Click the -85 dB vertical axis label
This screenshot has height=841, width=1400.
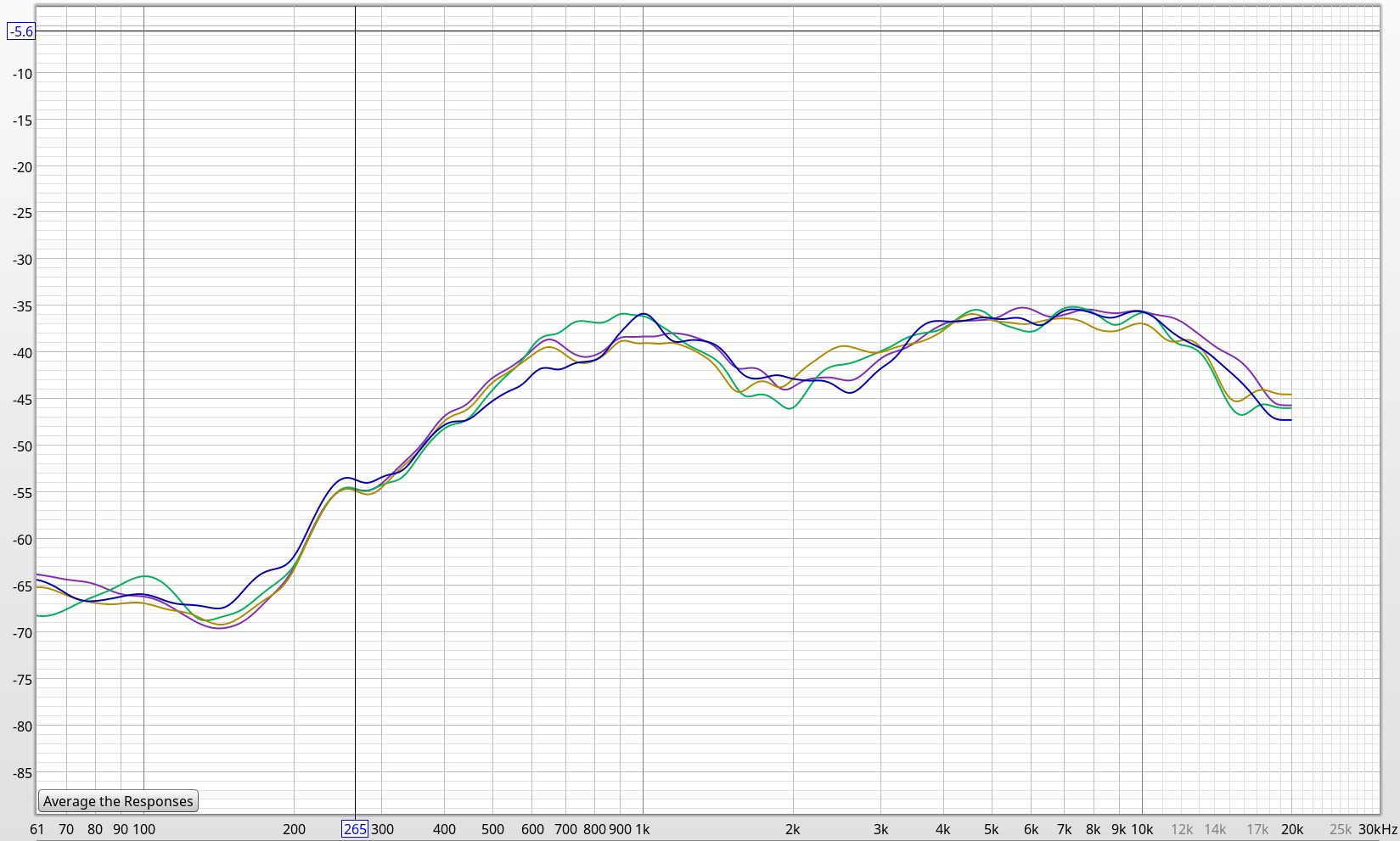click(x=23, y=773)
